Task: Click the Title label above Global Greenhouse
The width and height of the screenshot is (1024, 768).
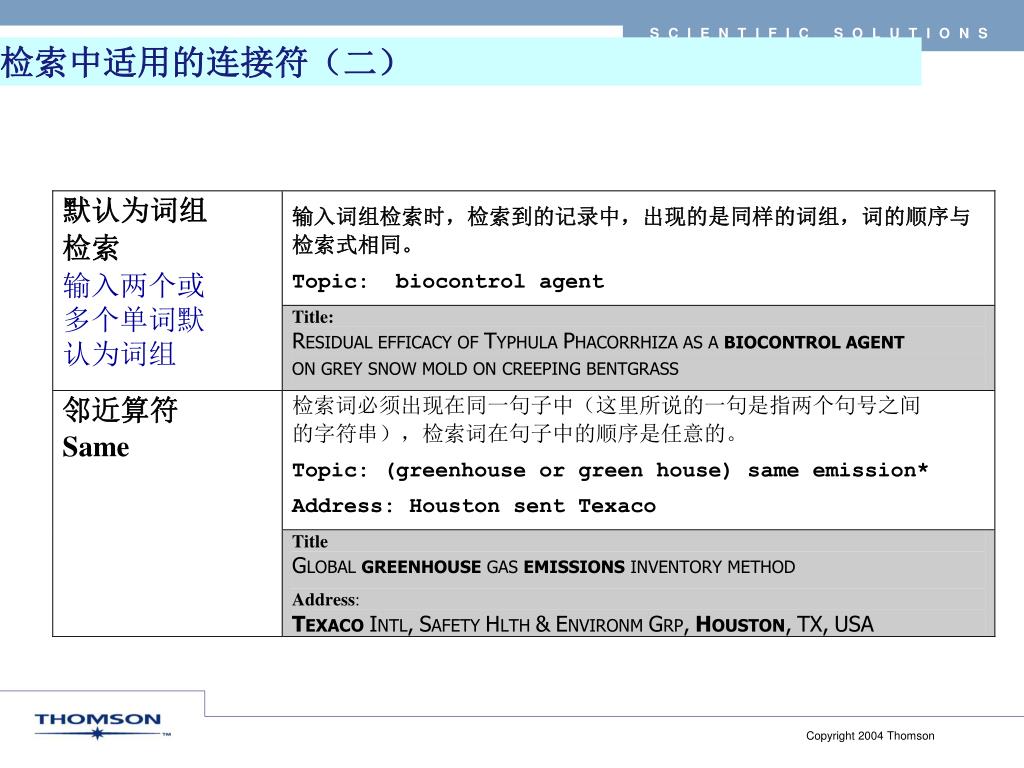Action: [310, 541]
